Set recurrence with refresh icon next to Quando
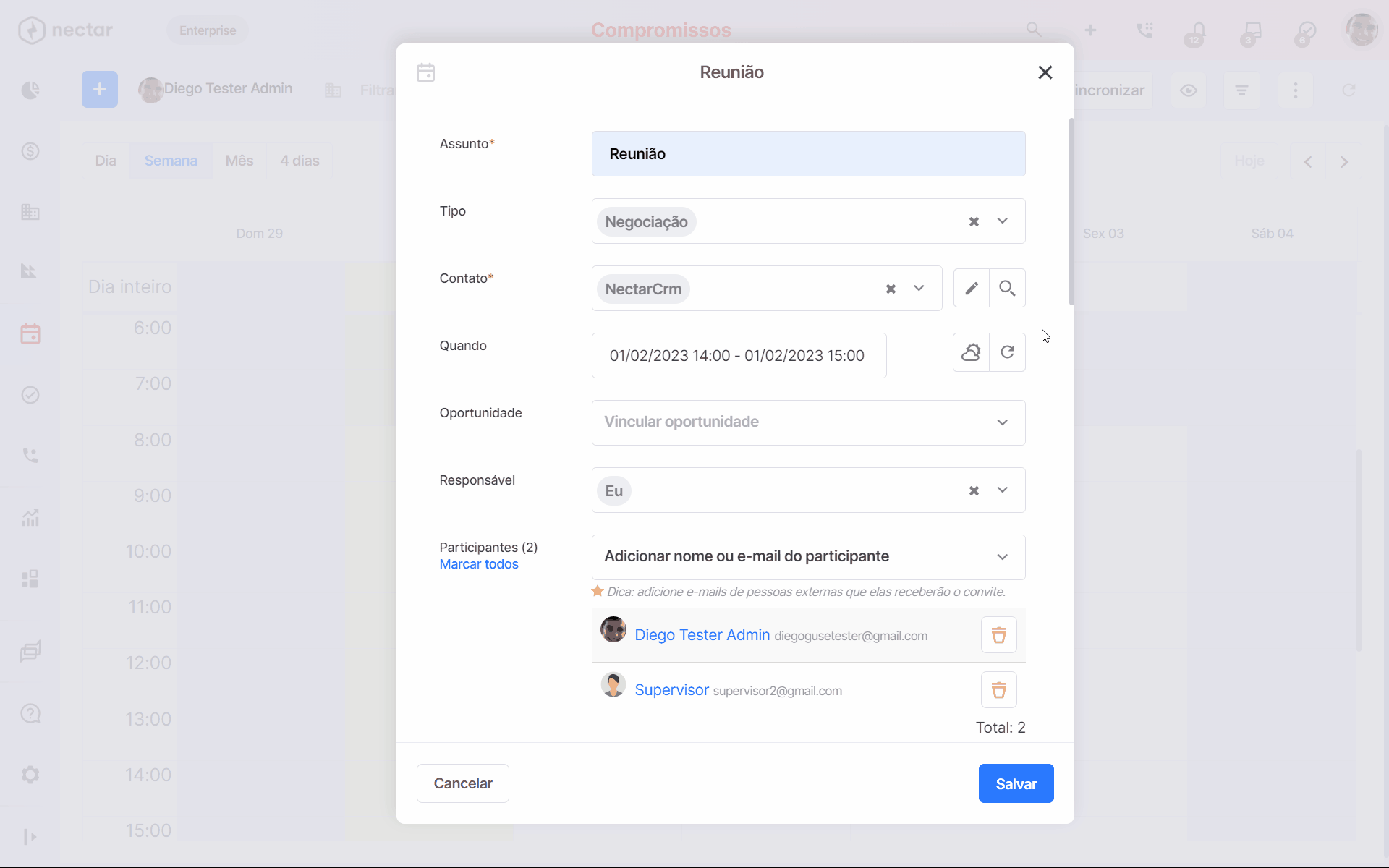This screenshot has width=1389, height=868. tap(1008, 352)
